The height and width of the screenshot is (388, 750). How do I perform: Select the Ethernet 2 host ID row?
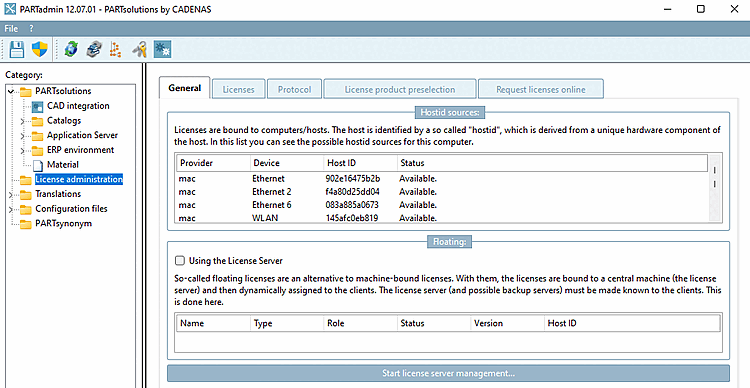click(442, 192)
